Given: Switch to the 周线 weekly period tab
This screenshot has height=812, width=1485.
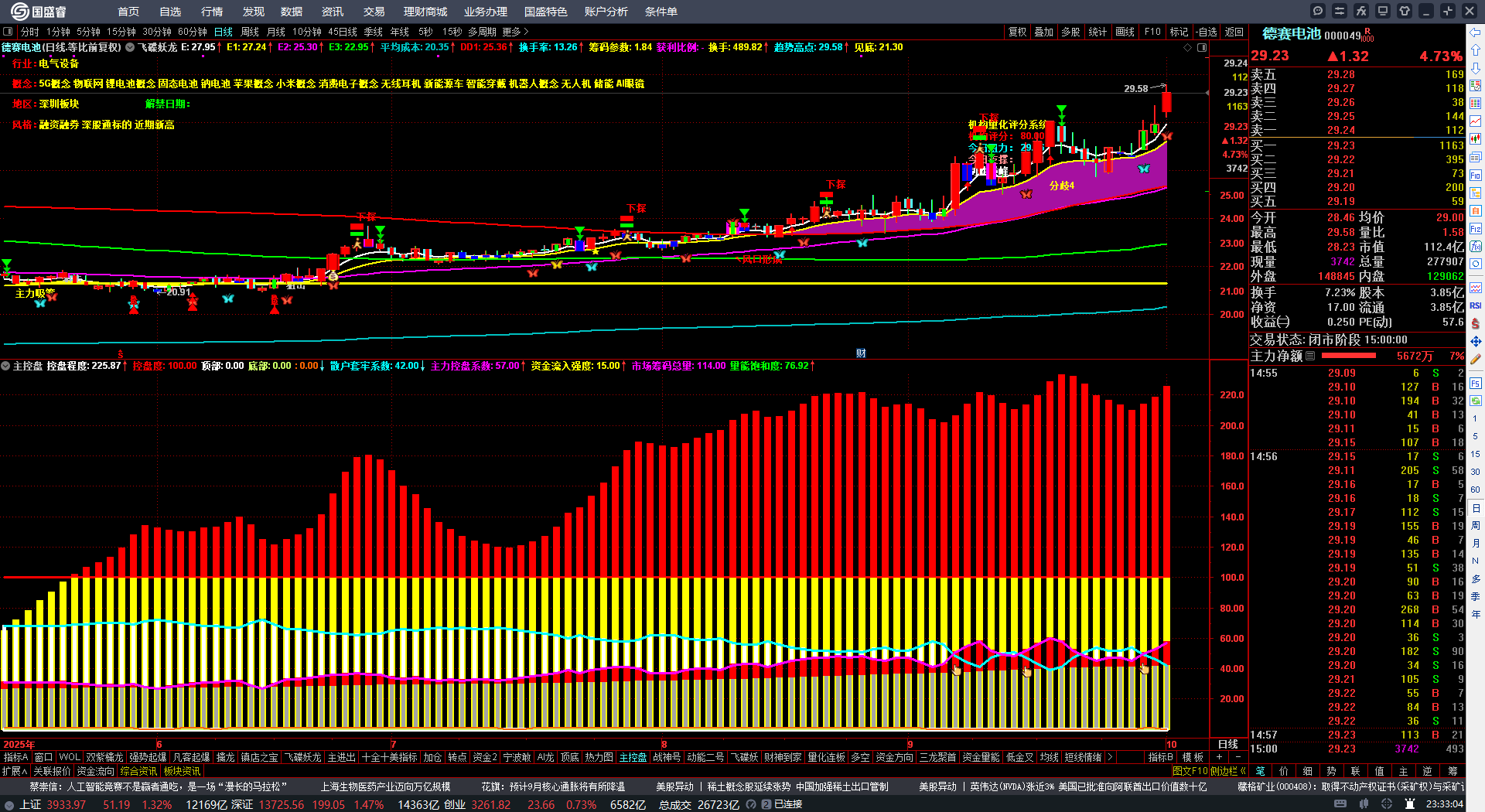Looking at the screenshot, I should pos(250,32).
